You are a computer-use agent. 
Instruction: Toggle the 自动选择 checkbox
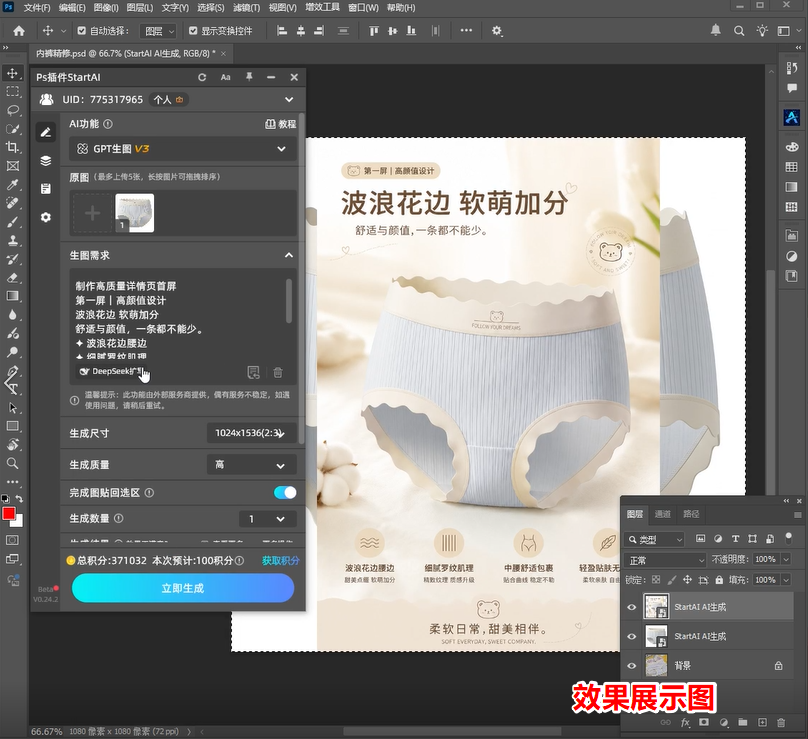click(x=81, y=31)
